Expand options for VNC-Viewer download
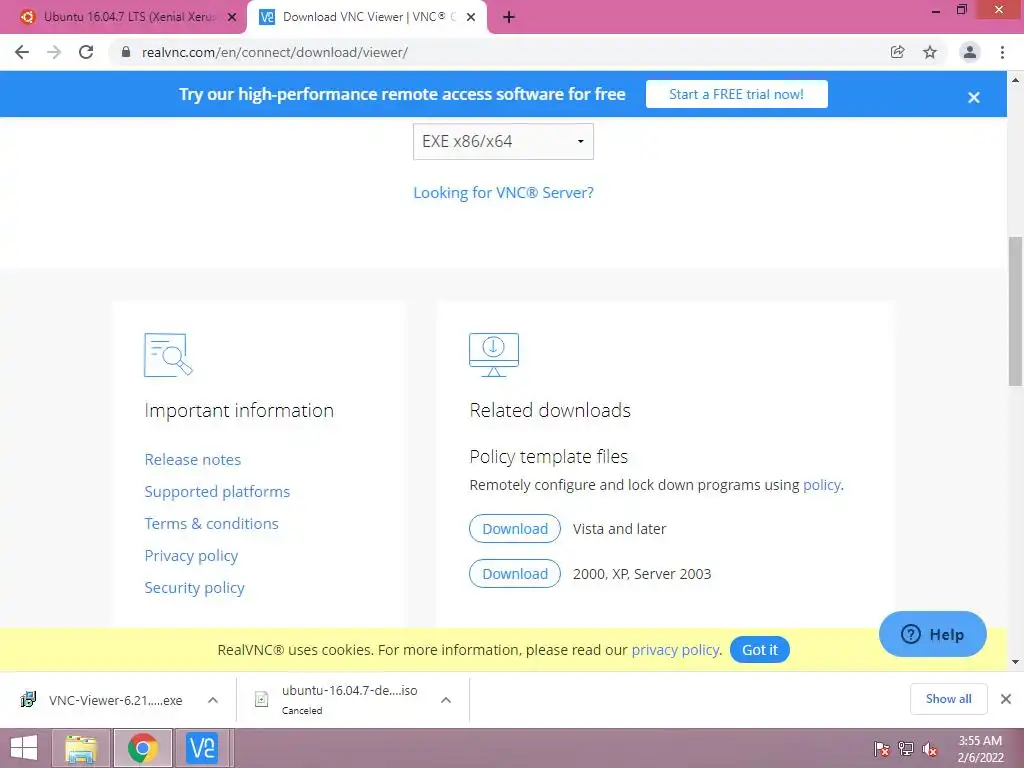1024x768 pixels. [x=213, y=700]
